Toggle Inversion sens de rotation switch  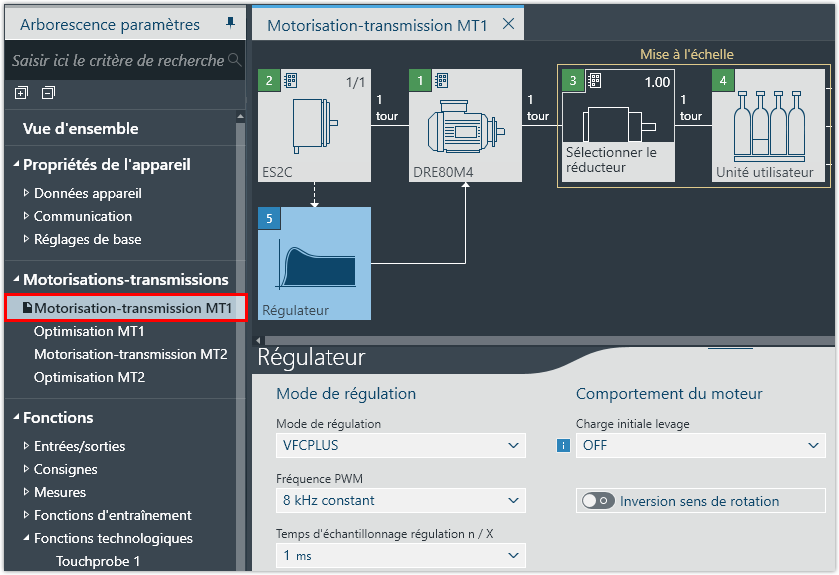(598, 501)
